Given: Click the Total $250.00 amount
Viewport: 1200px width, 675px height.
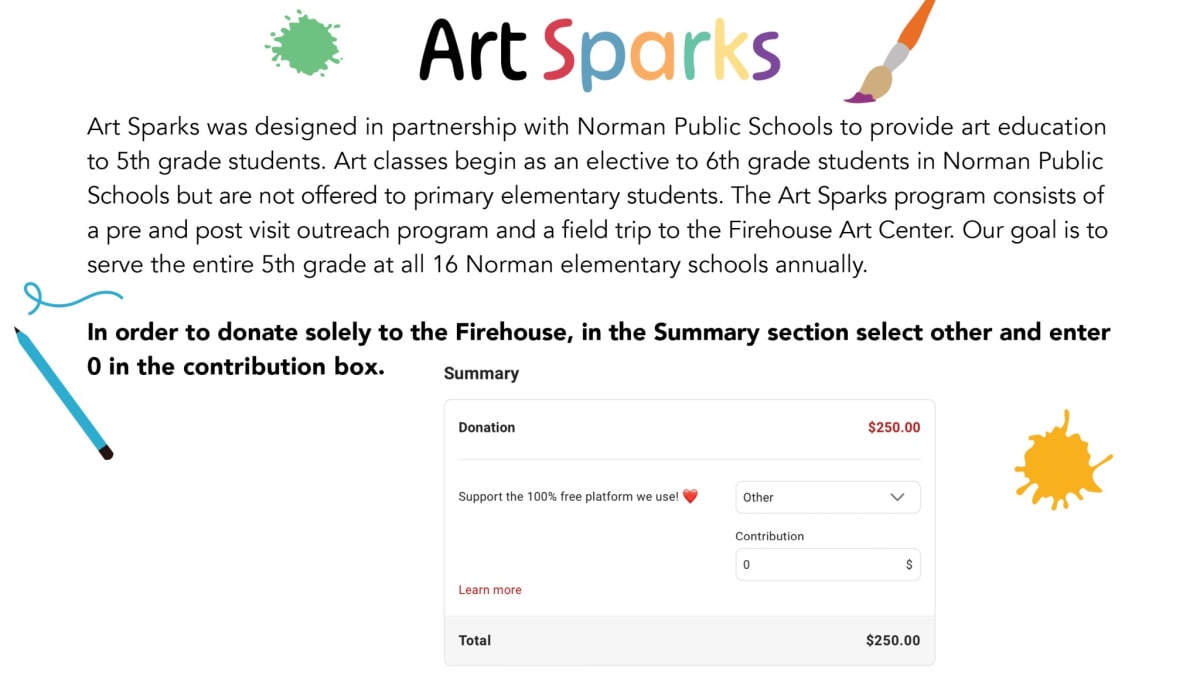Looking at the screenshot, I should pos(893,640).
